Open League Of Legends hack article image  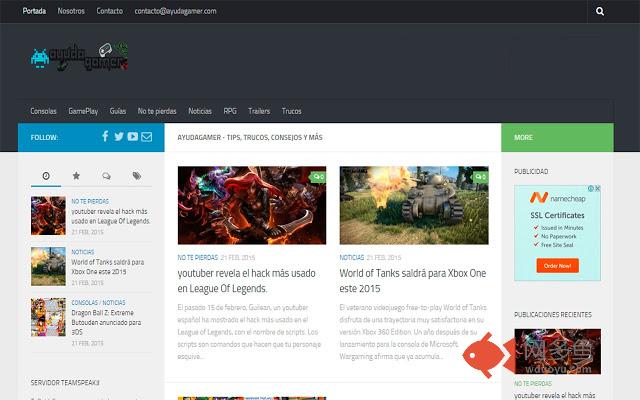pyautogui.click(x=252, y=205)
